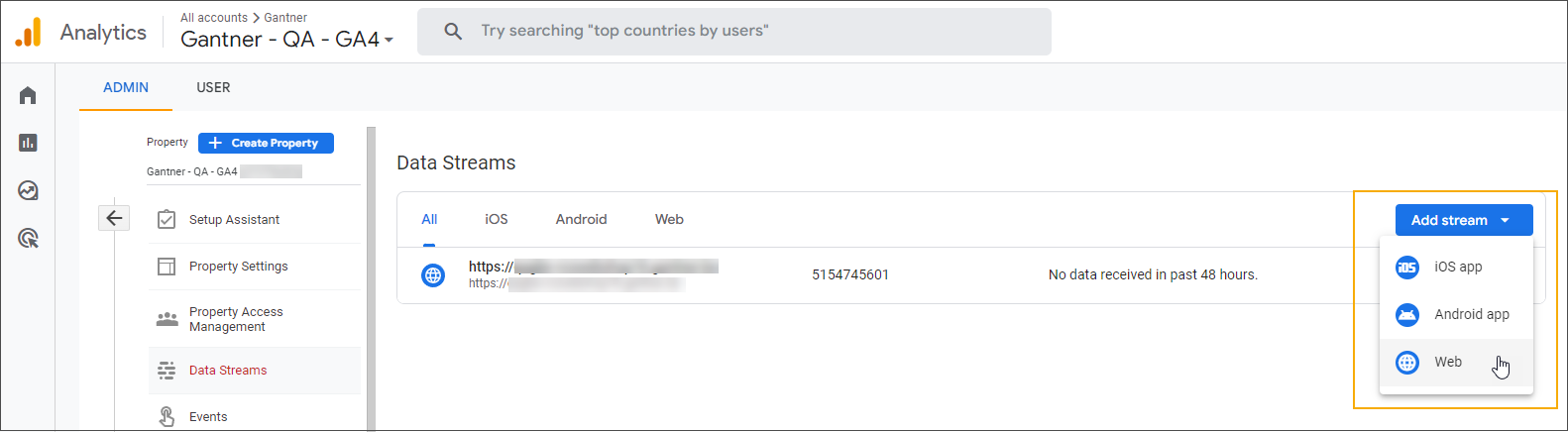1568x432 pixels.
Task: Choose iOS app from Add stream menu
Action: pos(1456,268)
